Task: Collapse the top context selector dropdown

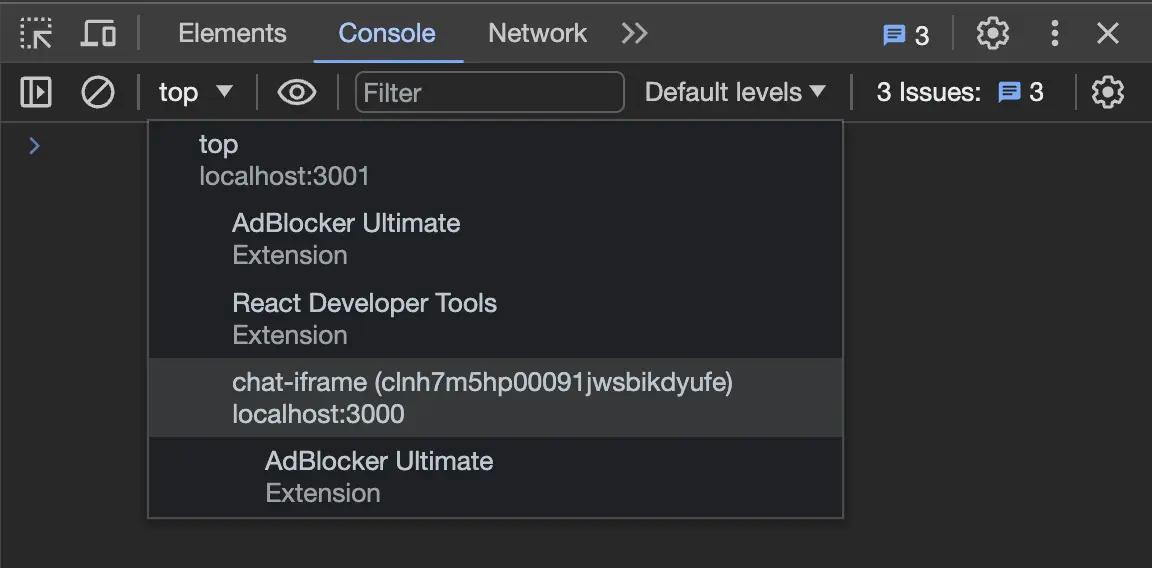Action: tap(196, 93)
